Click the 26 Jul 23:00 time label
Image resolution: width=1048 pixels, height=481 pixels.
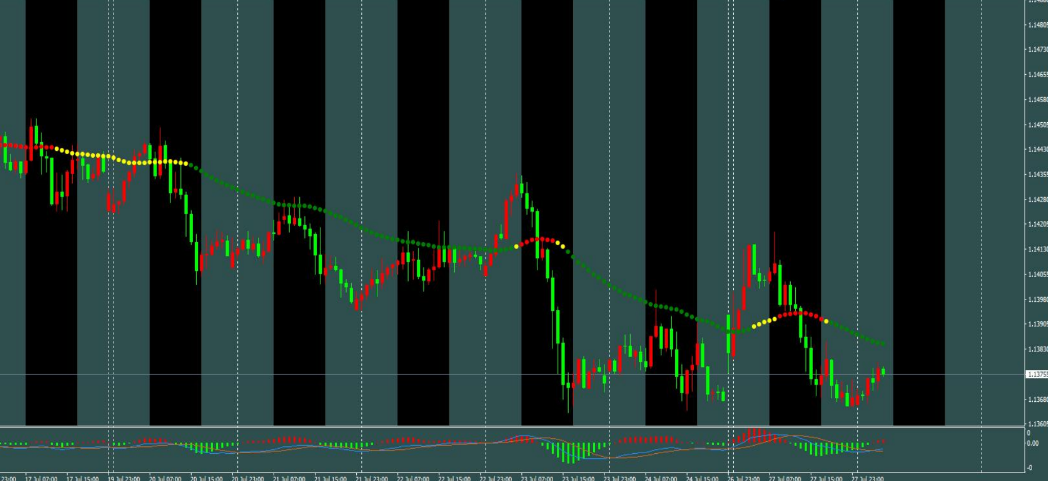click(x=745, y=478)
